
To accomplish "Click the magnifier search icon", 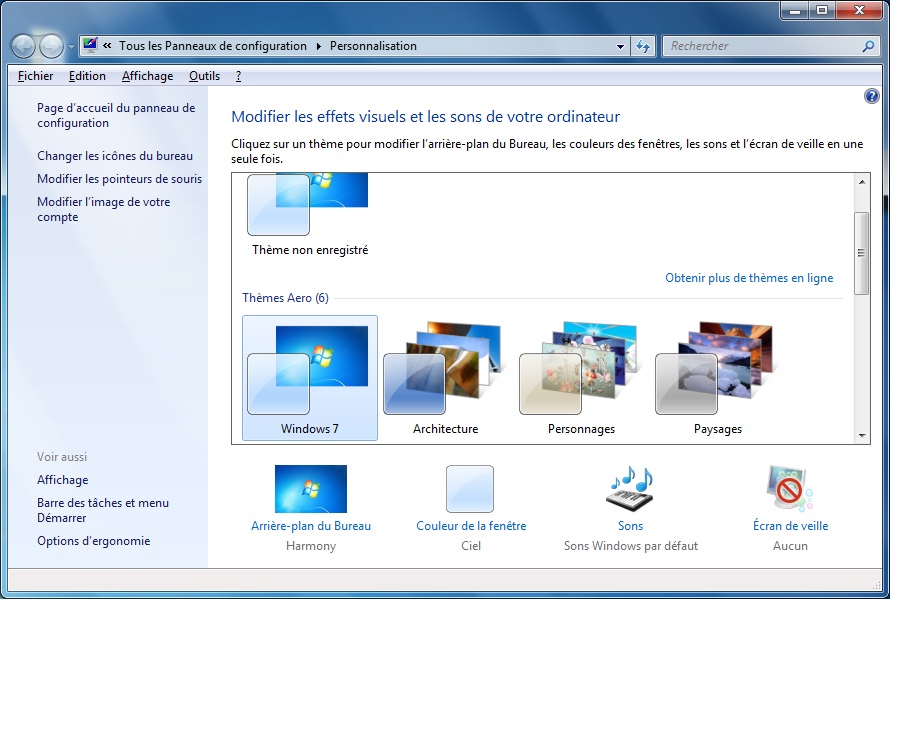I will [868, 46].
